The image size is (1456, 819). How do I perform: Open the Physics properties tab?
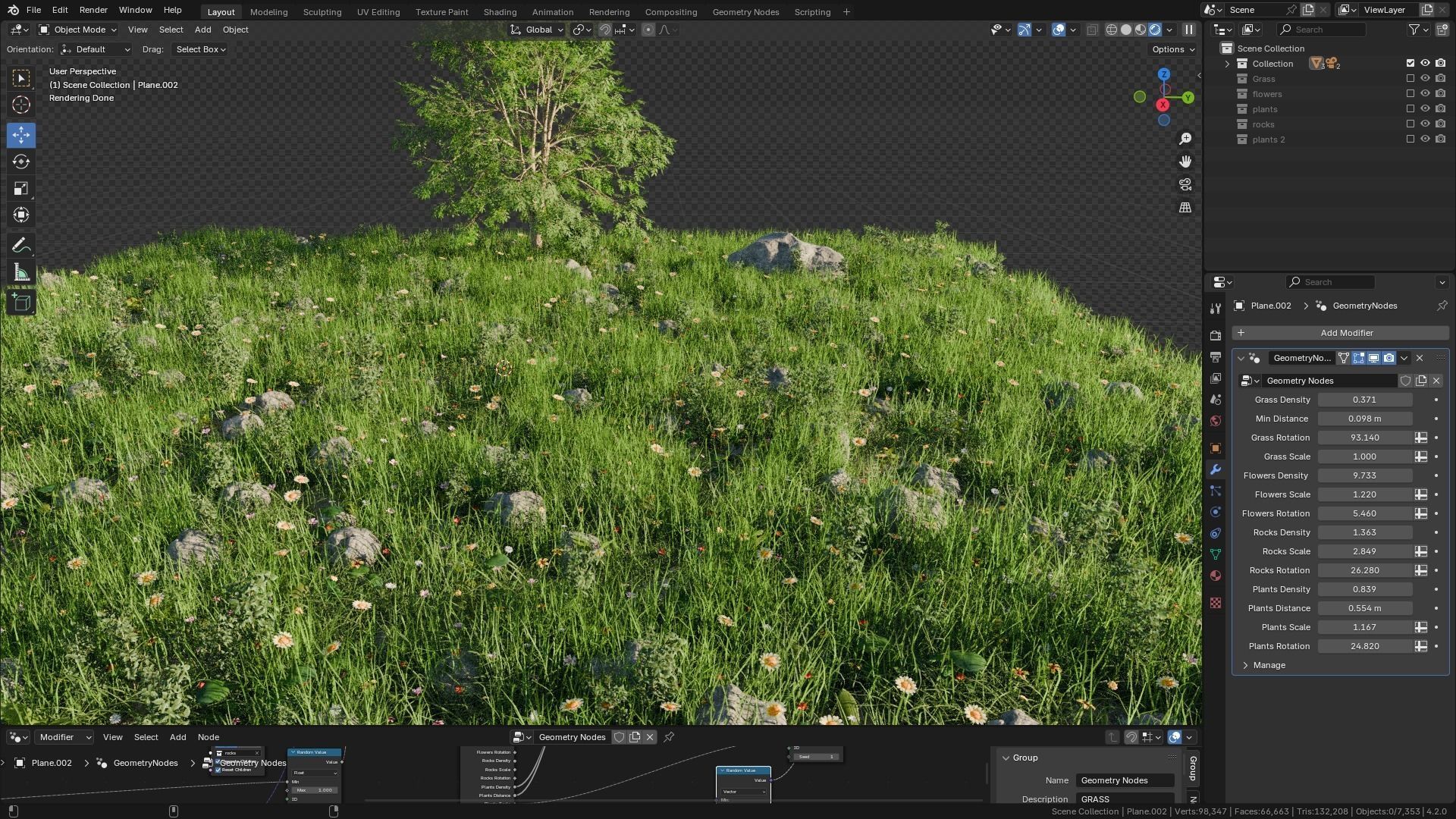[x=1216, y=512]
